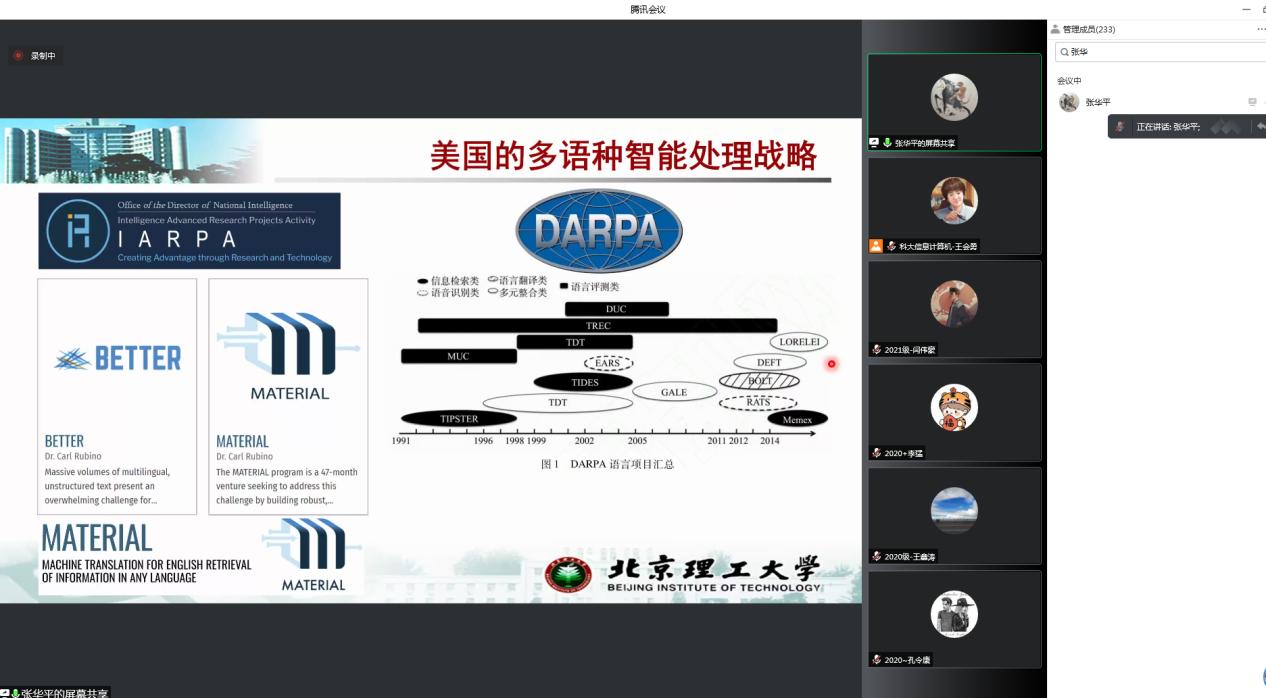Click the arrow icon on the speaking toast
This screenshot has width=1266, height=698.
(1261, 127)
